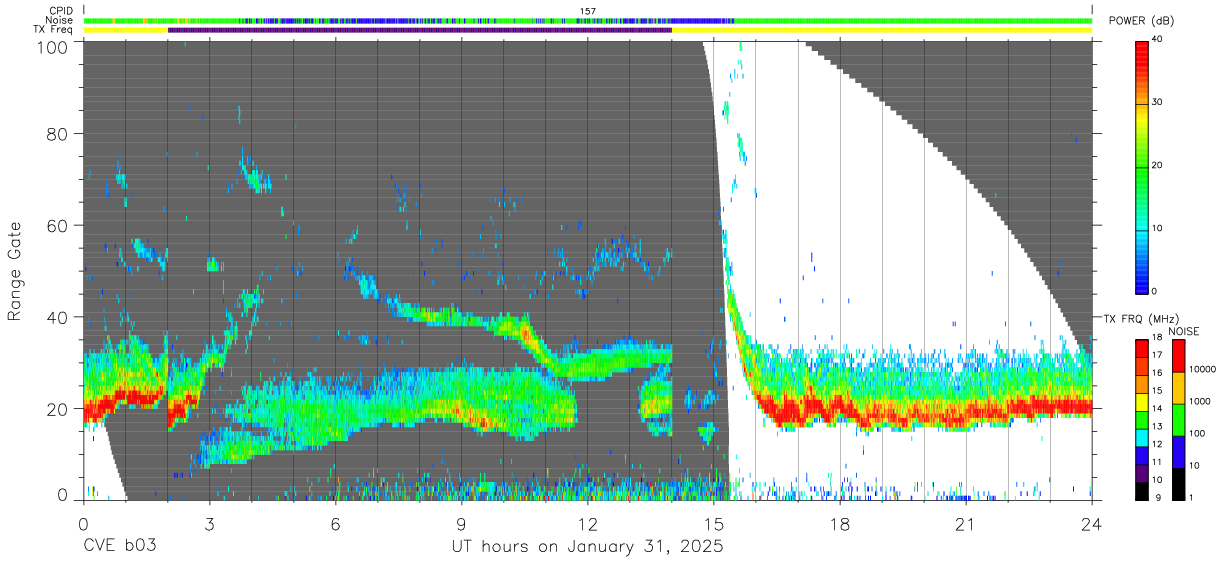This screenshot has width=1228, height=567.
Task: Click the 40 tick on Range Gate axis
Action: coord(57,317)
